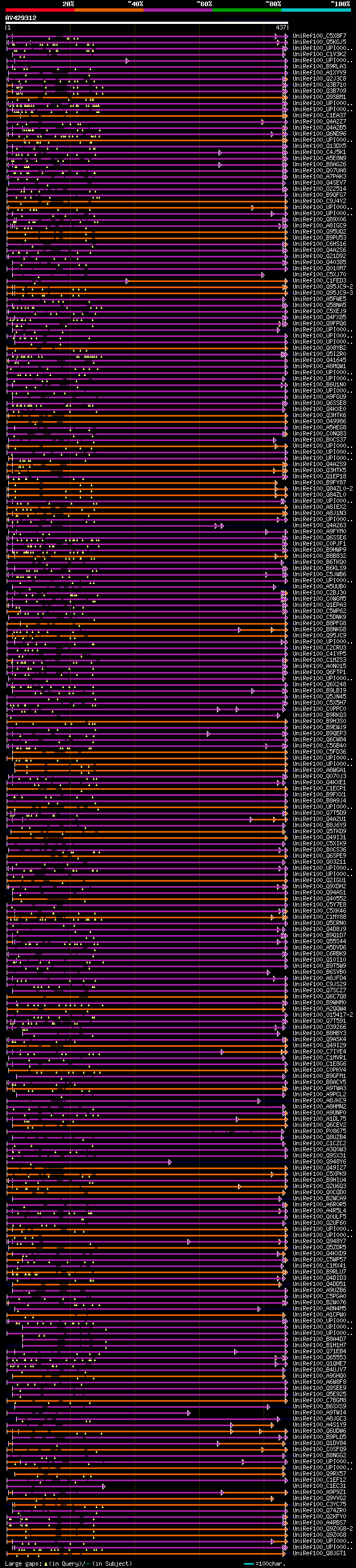356x1568 pixels.
Task: Click the UniRef100_Q9VVG2 alignment label
Action: coord(319,1498)
